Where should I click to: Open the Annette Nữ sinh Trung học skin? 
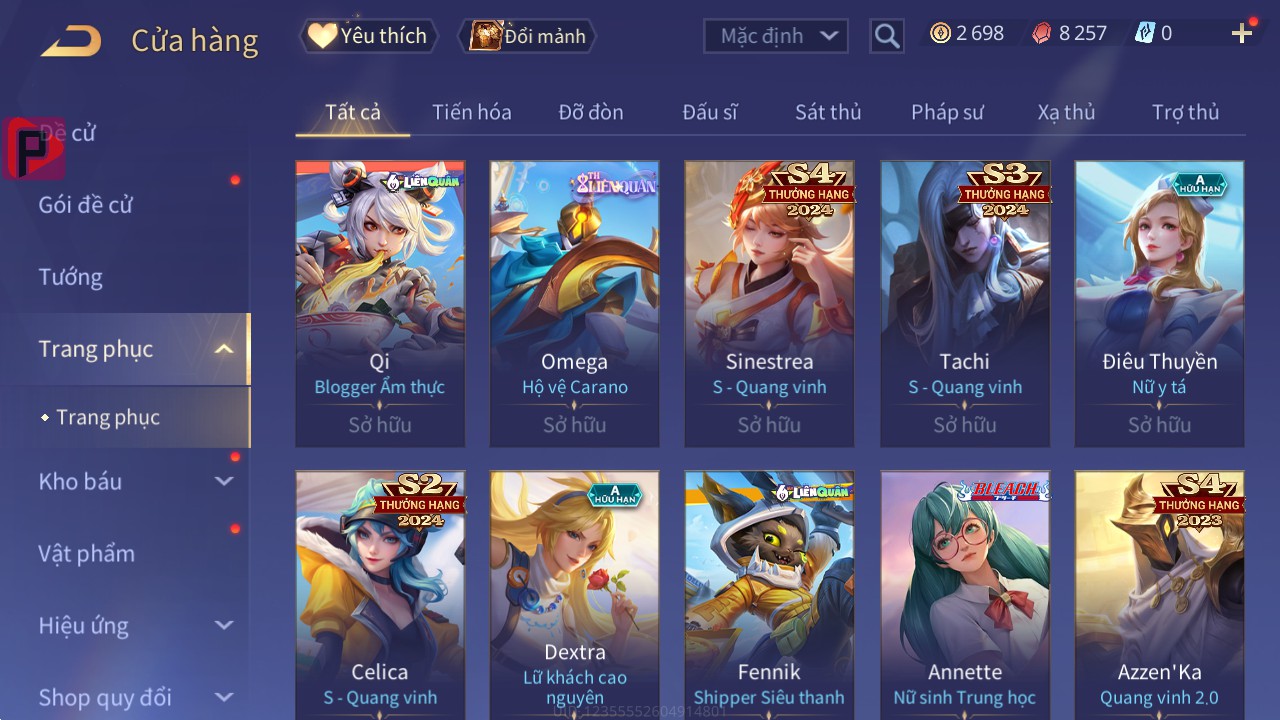point(965,595)
